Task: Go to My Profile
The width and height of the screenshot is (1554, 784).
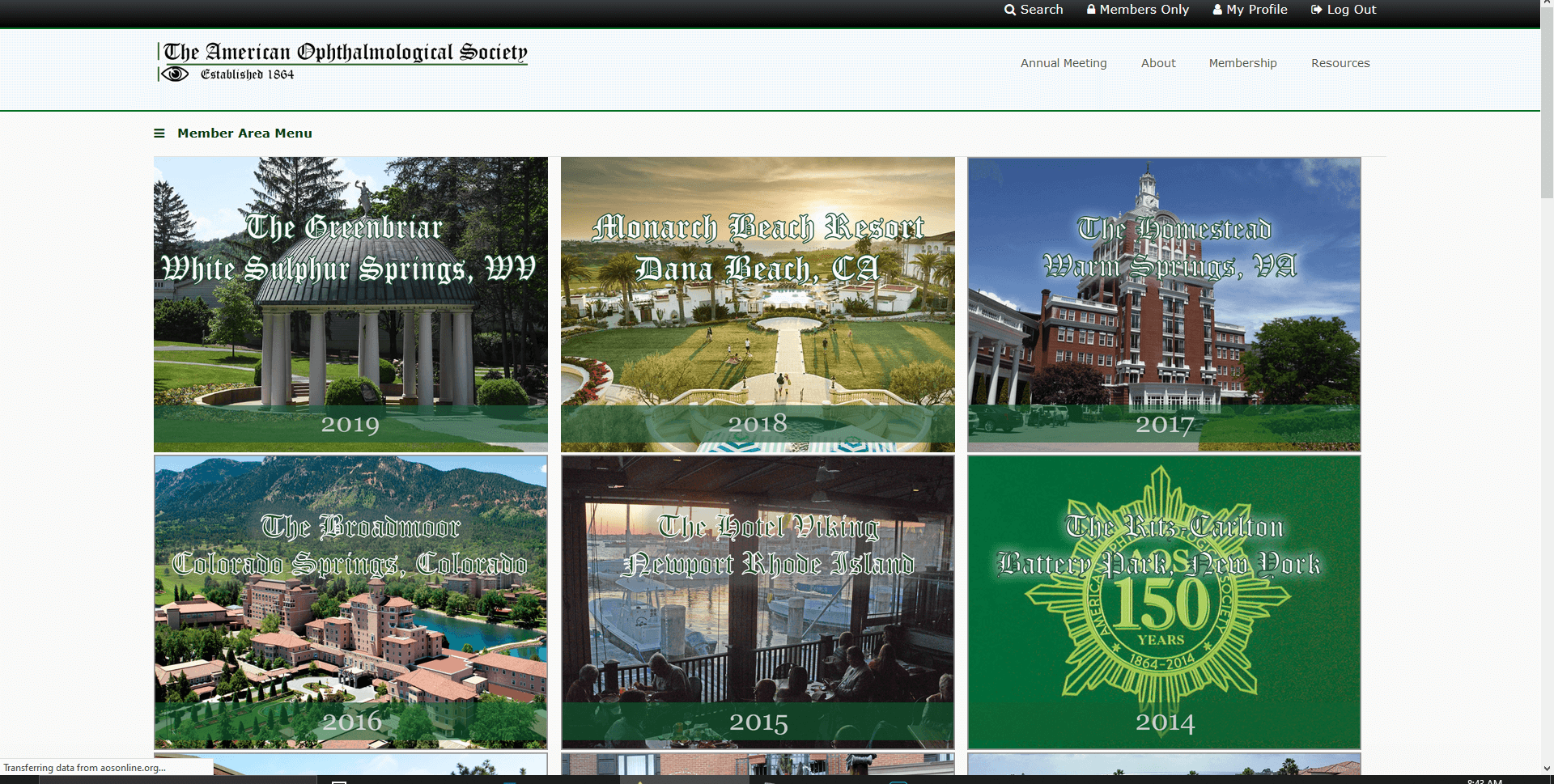Action: tap(1250, 10)
